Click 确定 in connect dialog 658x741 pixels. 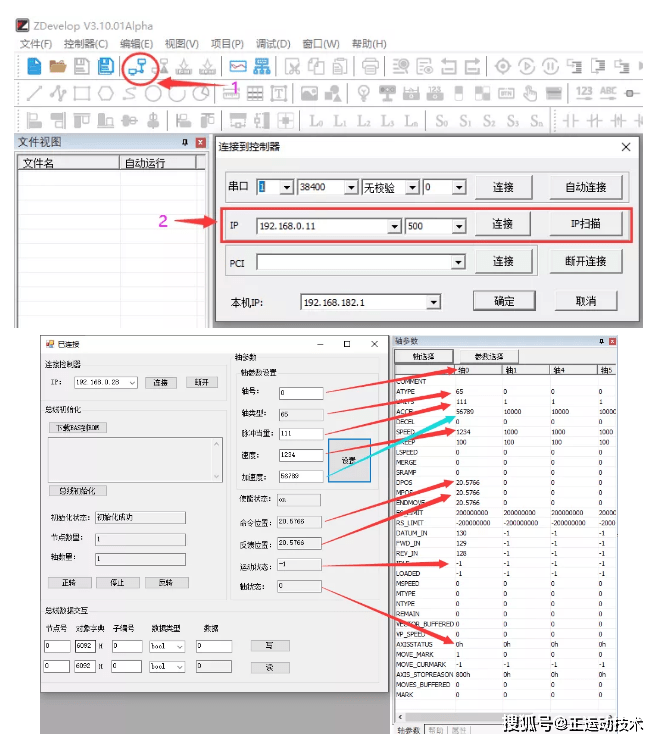[x=504, y=301]
